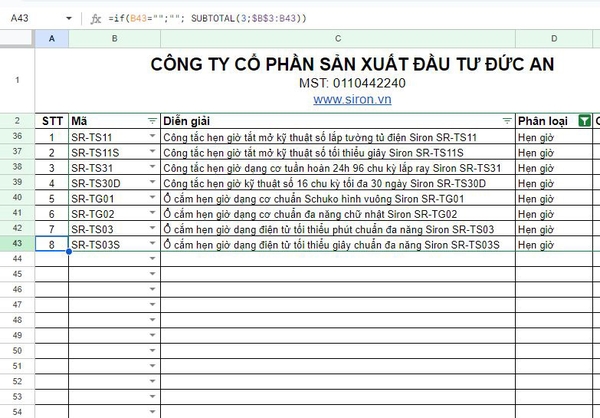Select STT cell with value 1

click(x=52, y=137)
